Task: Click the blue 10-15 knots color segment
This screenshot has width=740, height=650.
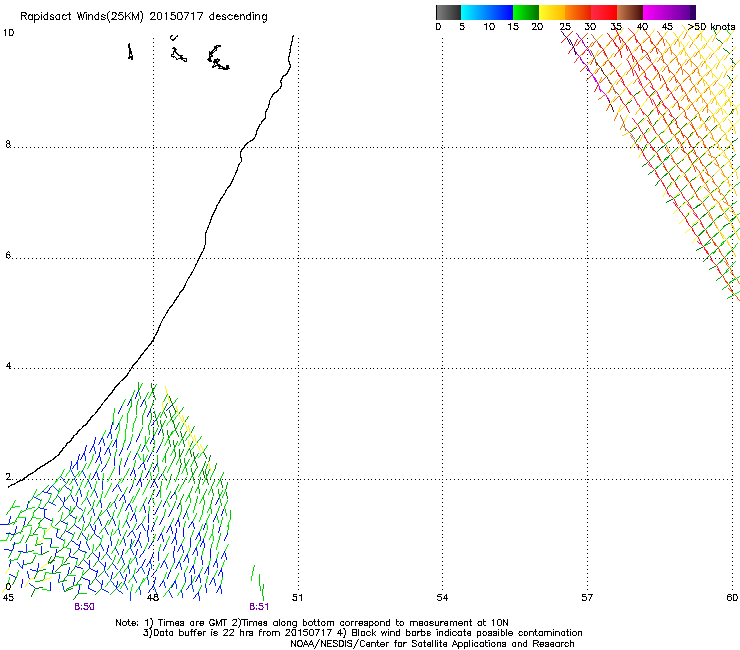Action: pos(500,12)
